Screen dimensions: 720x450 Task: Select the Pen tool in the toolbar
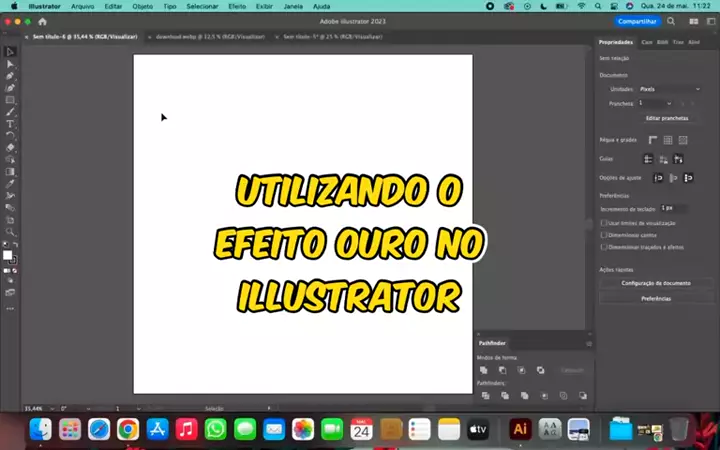click(x=10, y=76)
